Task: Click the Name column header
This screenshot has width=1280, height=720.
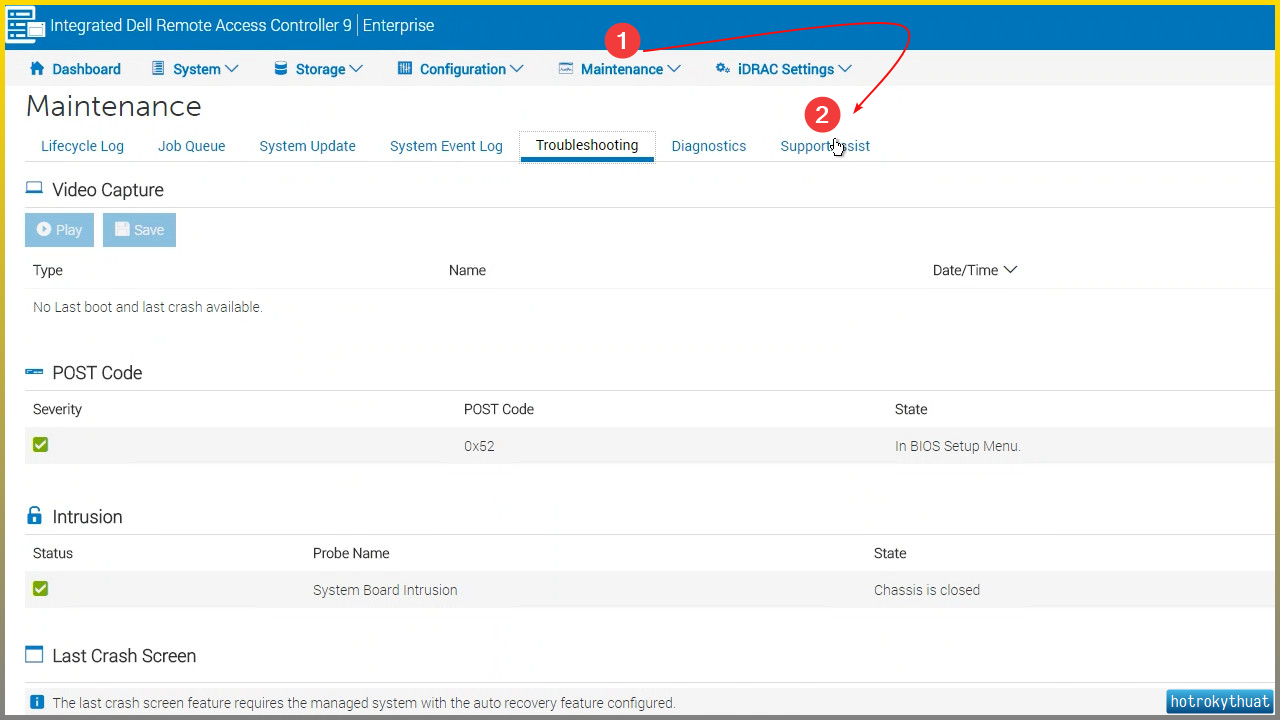Action: coord(467,270)
